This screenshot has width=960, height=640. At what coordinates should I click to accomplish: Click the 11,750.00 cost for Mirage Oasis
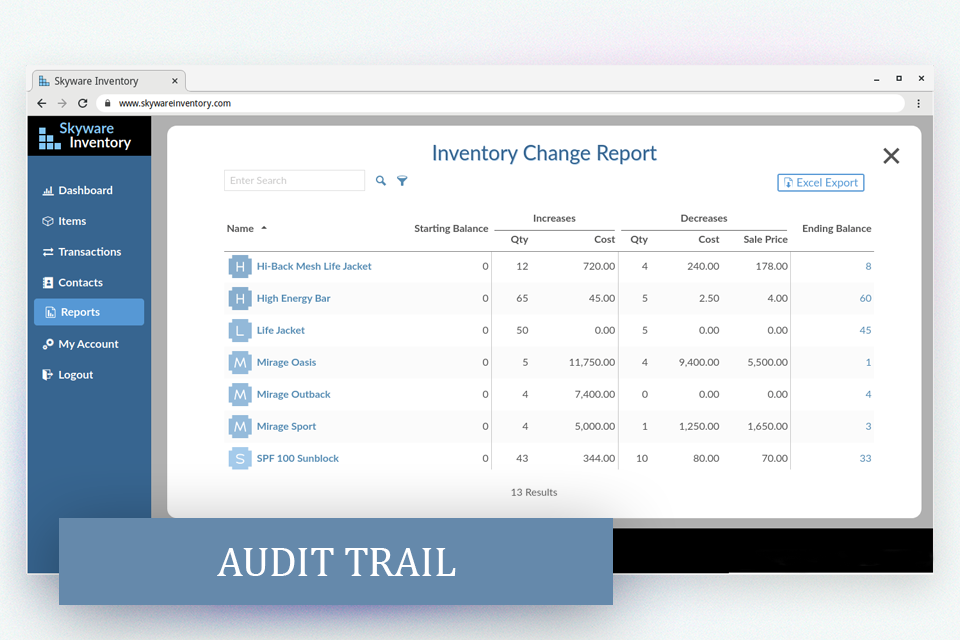click(x=592, y=362)
